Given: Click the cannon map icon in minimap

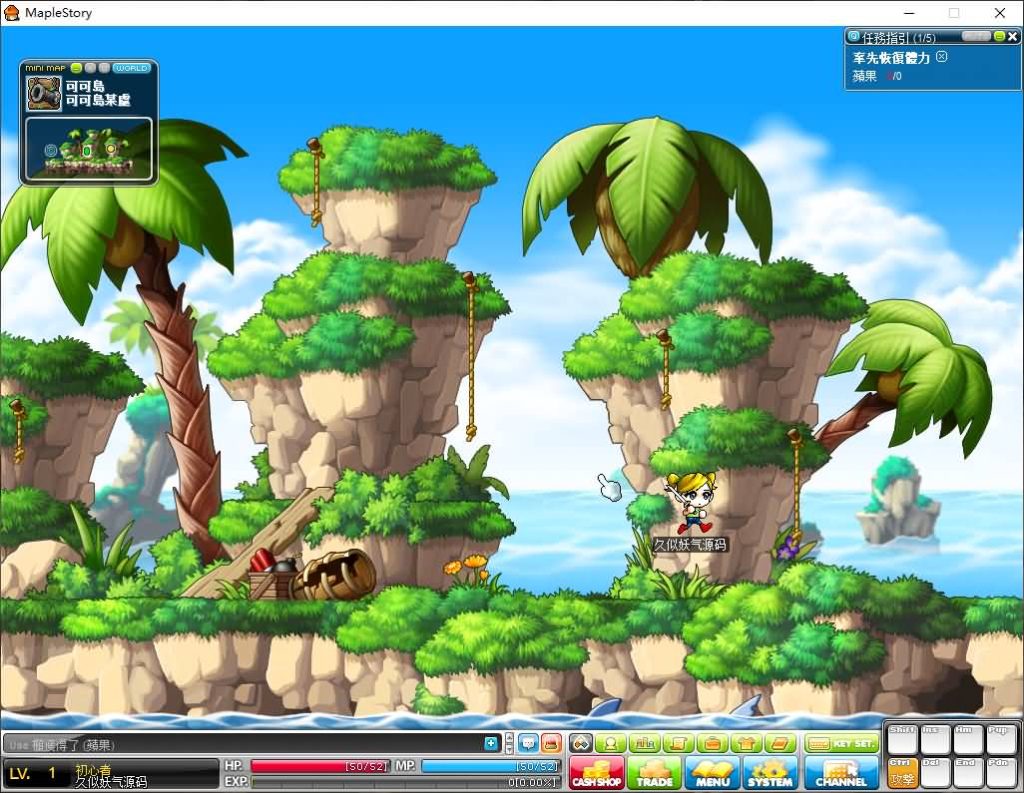Looking at the screenshot, I should [44, 93].
